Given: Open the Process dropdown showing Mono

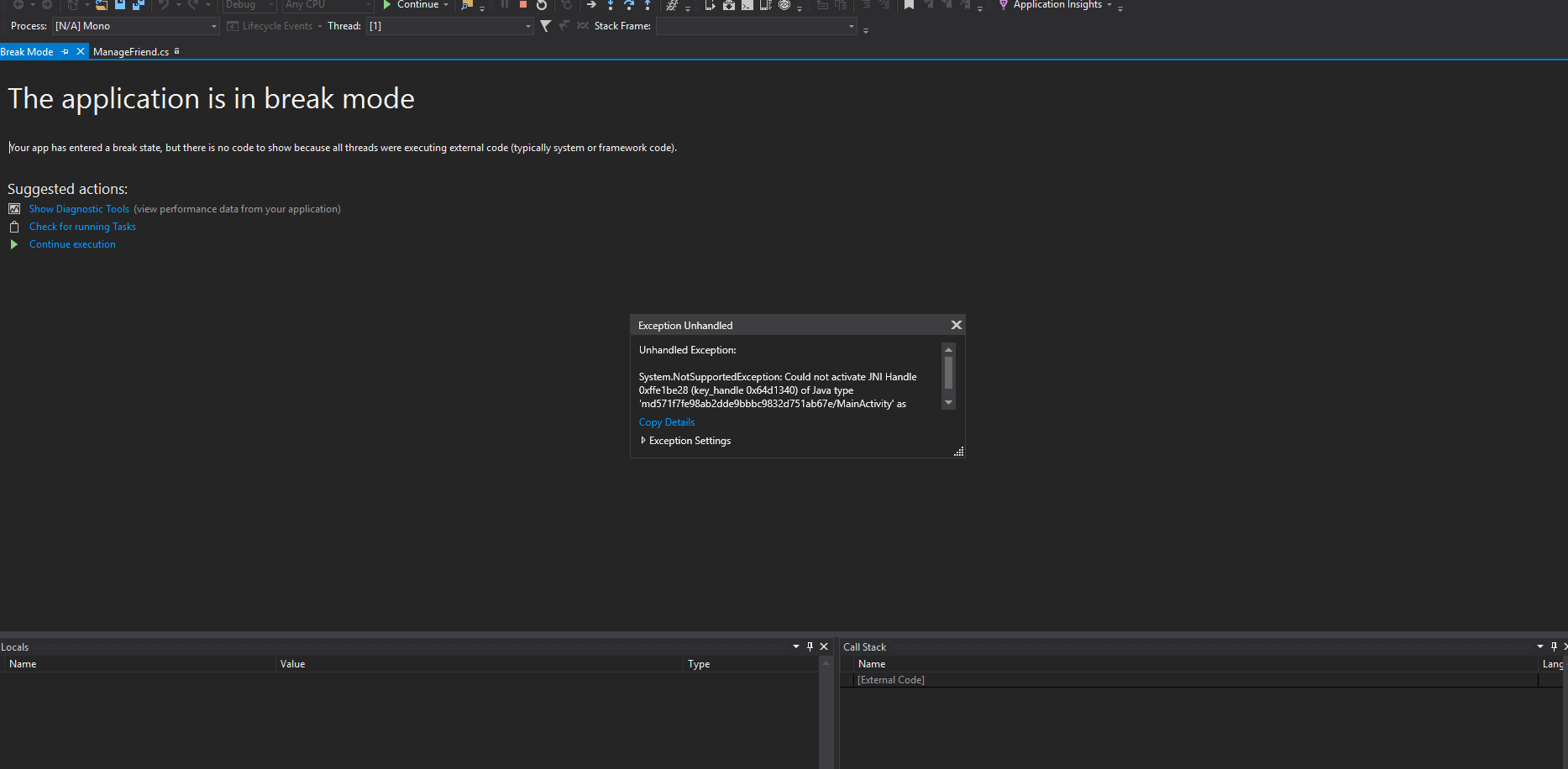Looking at the screenshot, I should [135, 26].
